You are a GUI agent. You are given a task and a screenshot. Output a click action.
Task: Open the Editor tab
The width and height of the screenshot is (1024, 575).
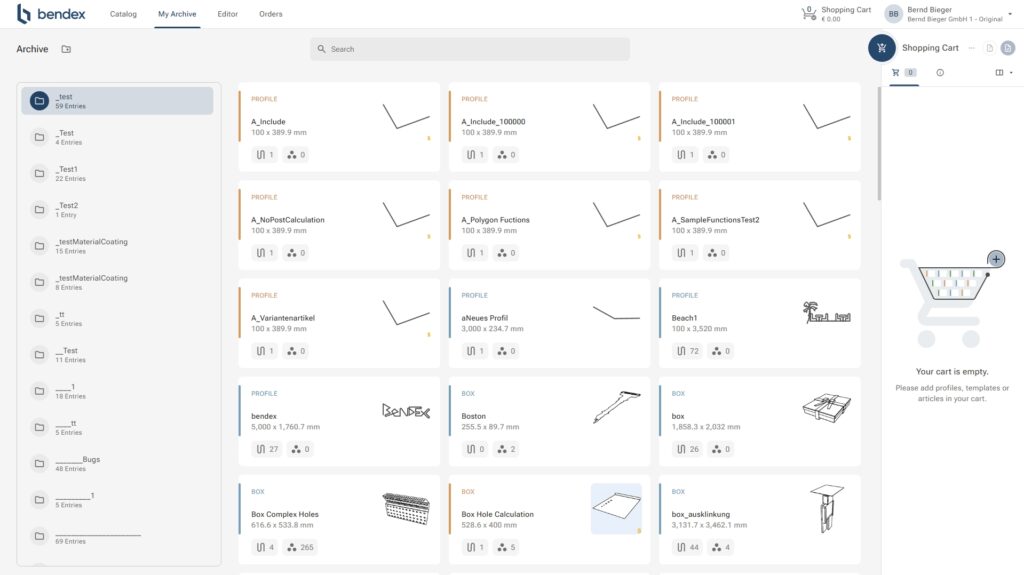click(x=227, y=14)
